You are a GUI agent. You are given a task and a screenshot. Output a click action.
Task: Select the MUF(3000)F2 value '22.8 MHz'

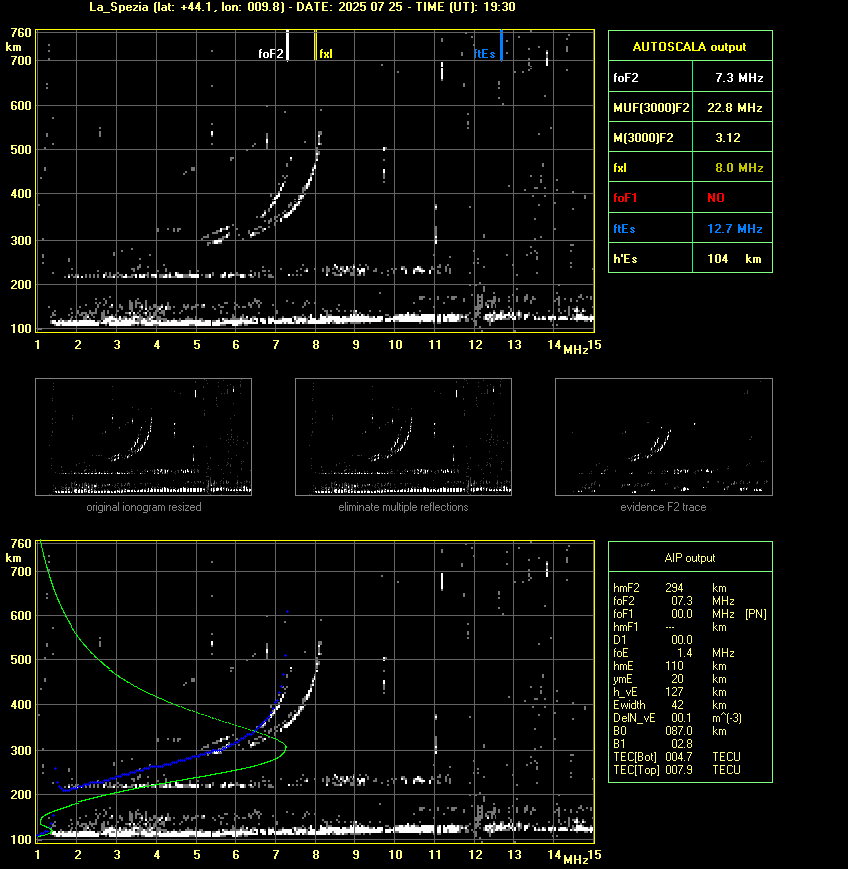click(x=735, y=108)
